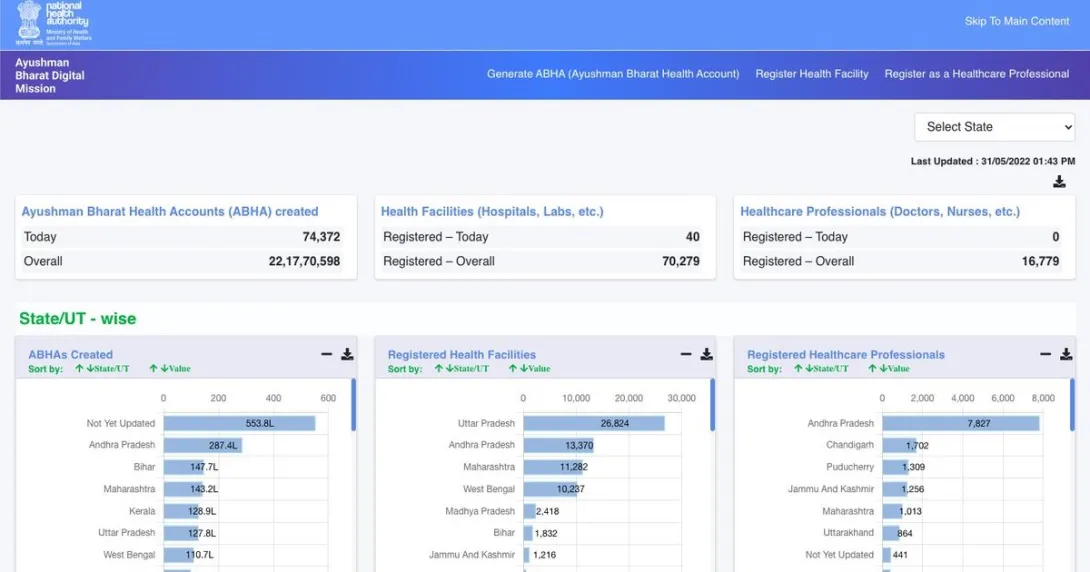The image size is (1090, 572).
Task: Download the Registered Health Facilities chart
Action: (x=706, y=354)
